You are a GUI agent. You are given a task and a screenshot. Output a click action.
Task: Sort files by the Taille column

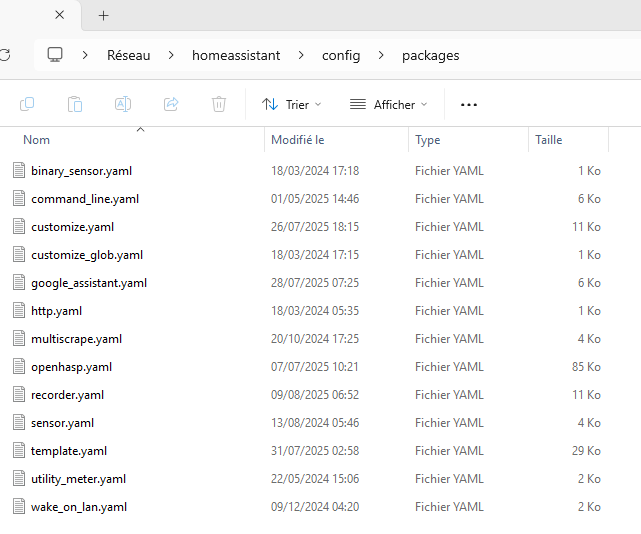point(549,140)
